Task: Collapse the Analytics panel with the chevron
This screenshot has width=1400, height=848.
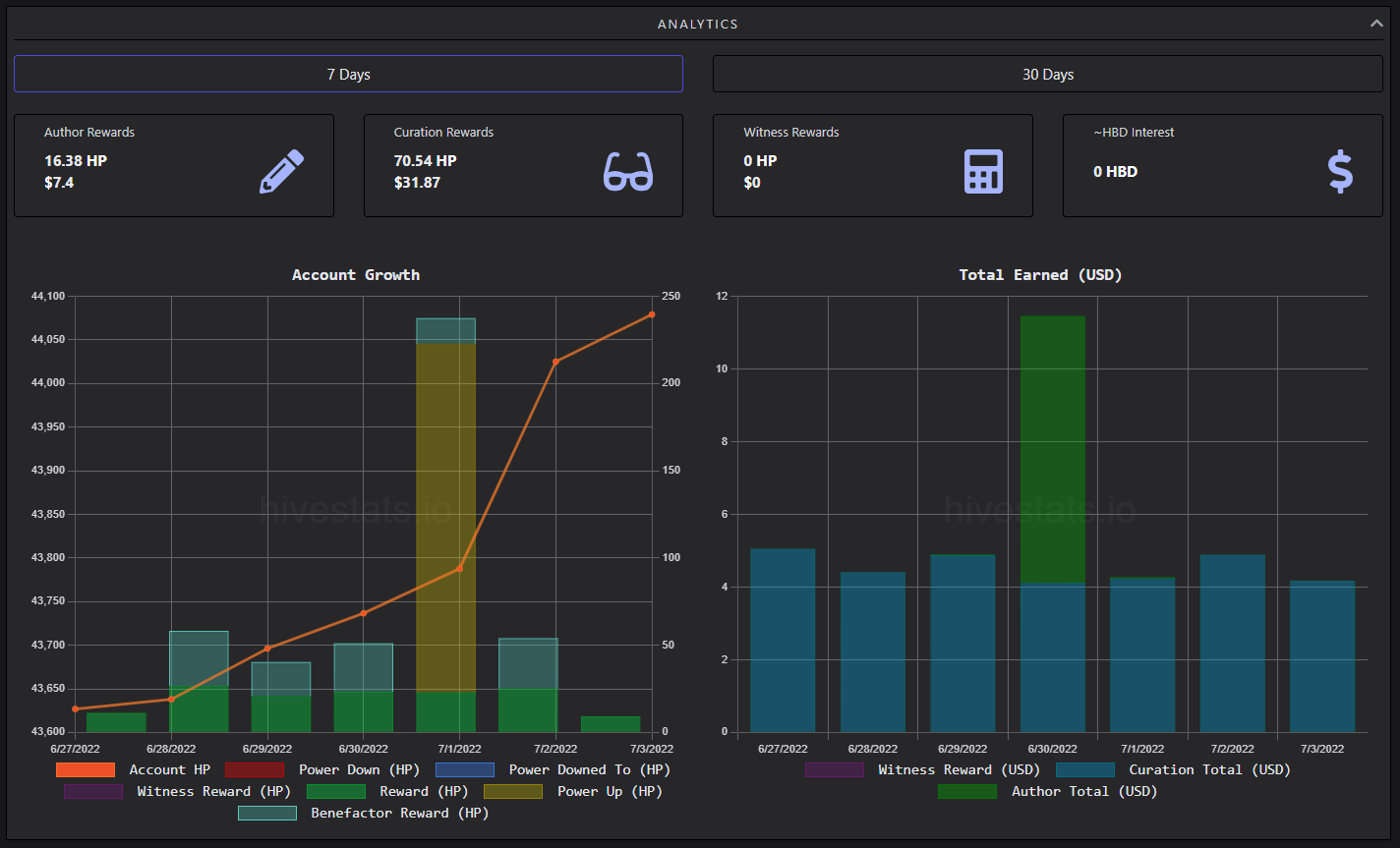Action: click(x=1376, y=24)
